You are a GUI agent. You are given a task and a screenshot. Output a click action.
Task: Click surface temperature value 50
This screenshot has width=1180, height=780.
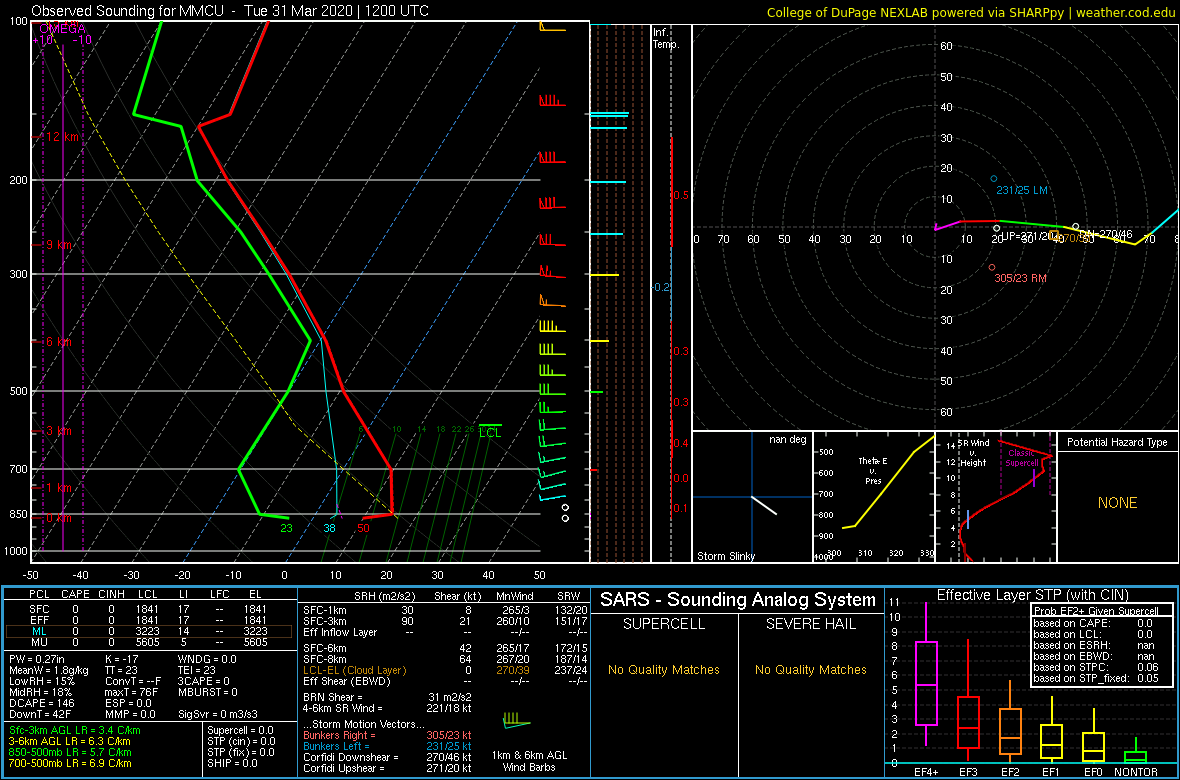363,528
